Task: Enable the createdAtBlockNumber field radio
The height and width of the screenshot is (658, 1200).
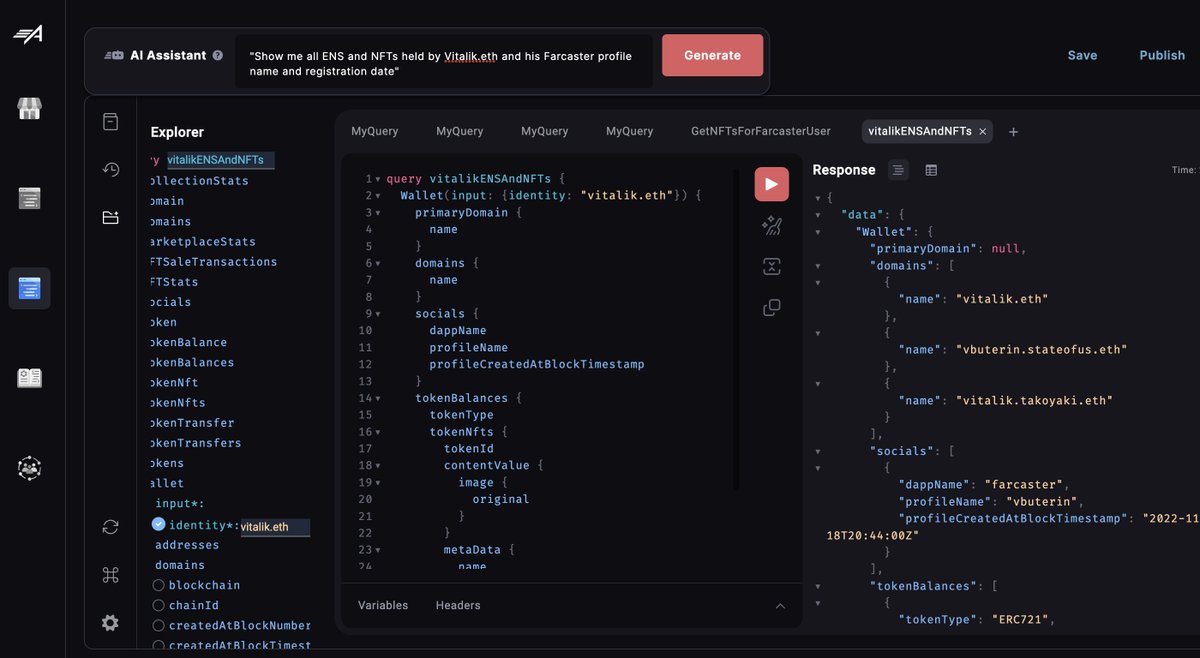Action: coord(158,625)
